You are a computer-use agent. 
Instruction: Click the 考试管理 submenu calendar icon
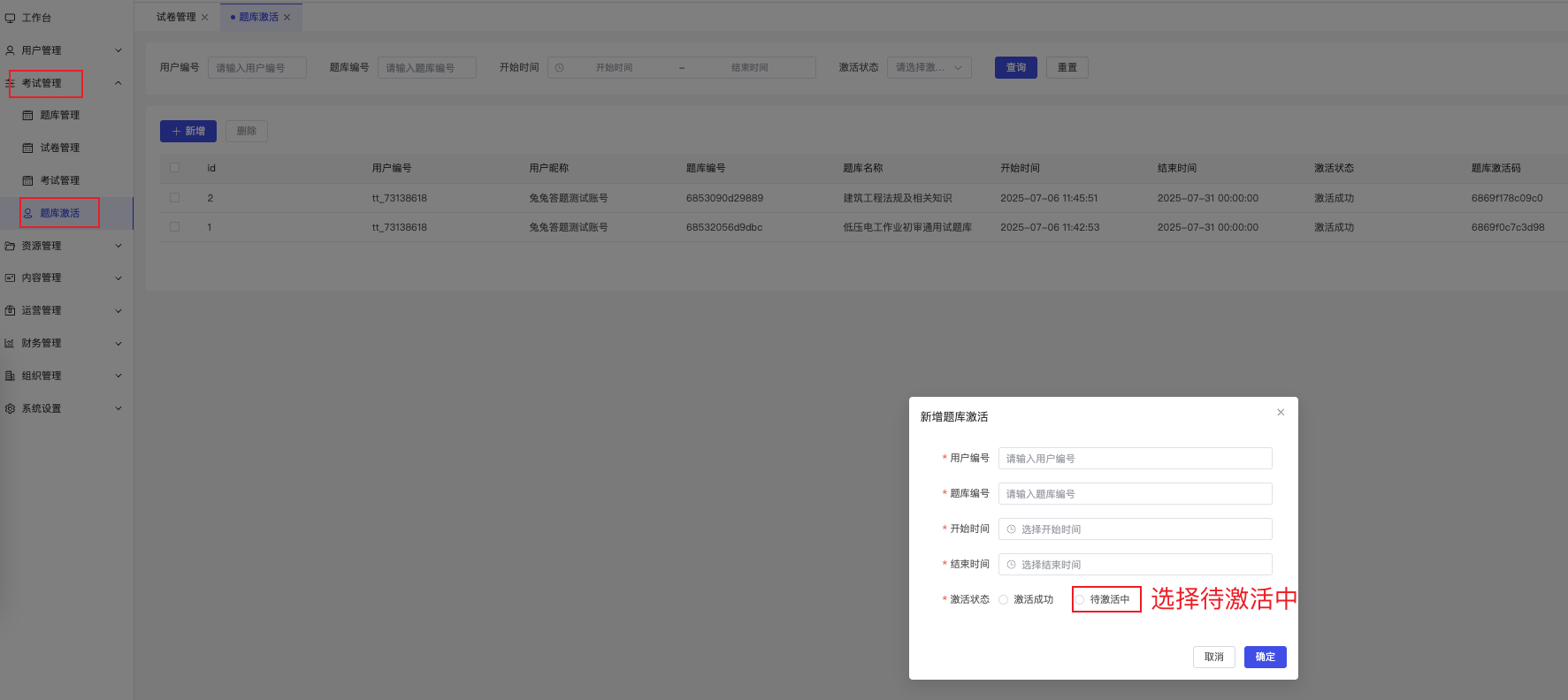tap(27, 181)
